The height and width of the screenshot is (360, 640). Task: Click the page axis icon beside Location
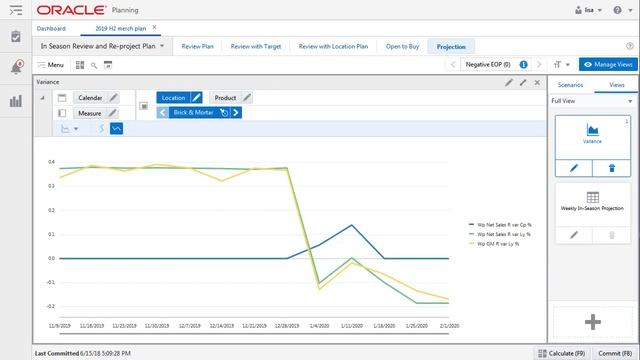pyautogui.click(x=144, y=106)
